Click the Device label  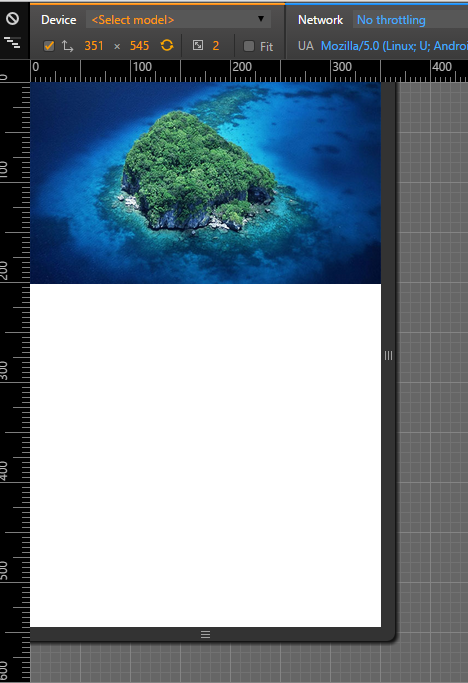[x=58, y=20]
